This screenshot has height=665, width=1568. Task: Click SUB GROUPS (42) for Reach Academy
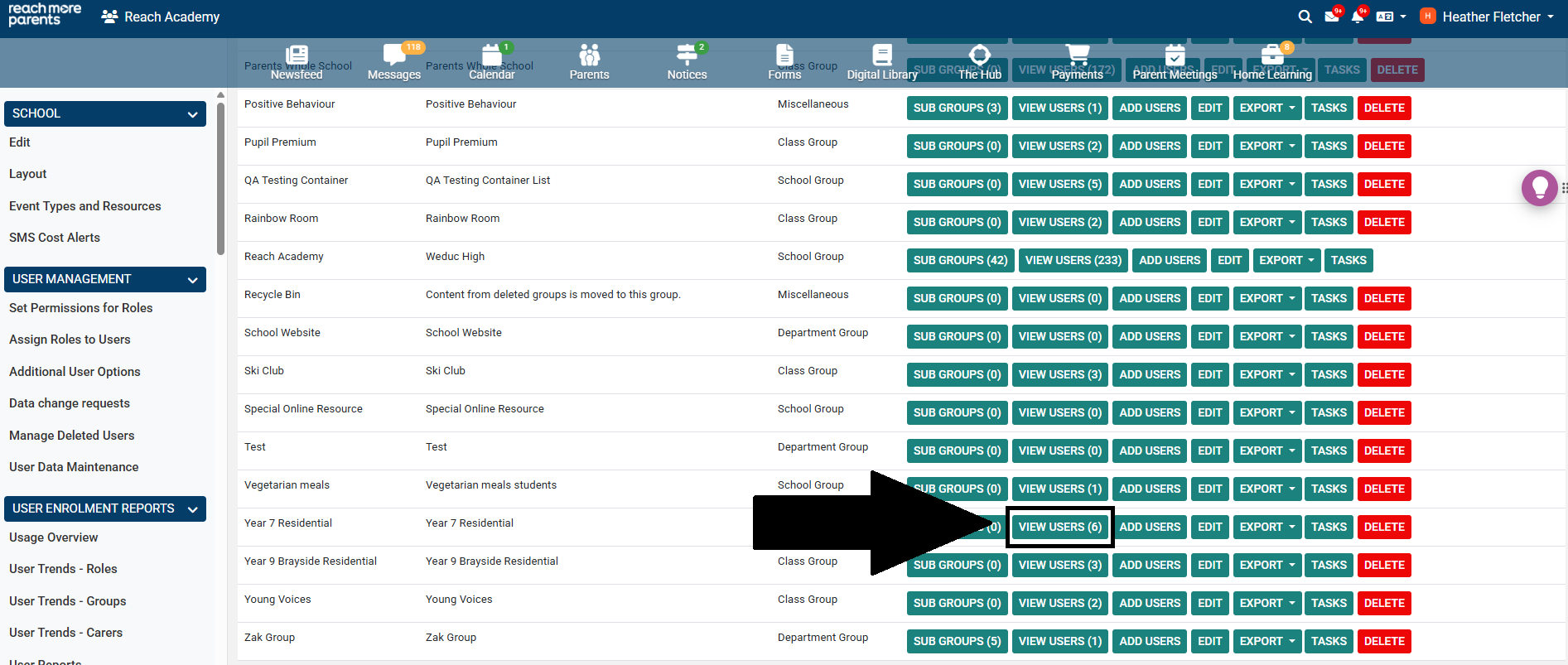tap(960, 260)
